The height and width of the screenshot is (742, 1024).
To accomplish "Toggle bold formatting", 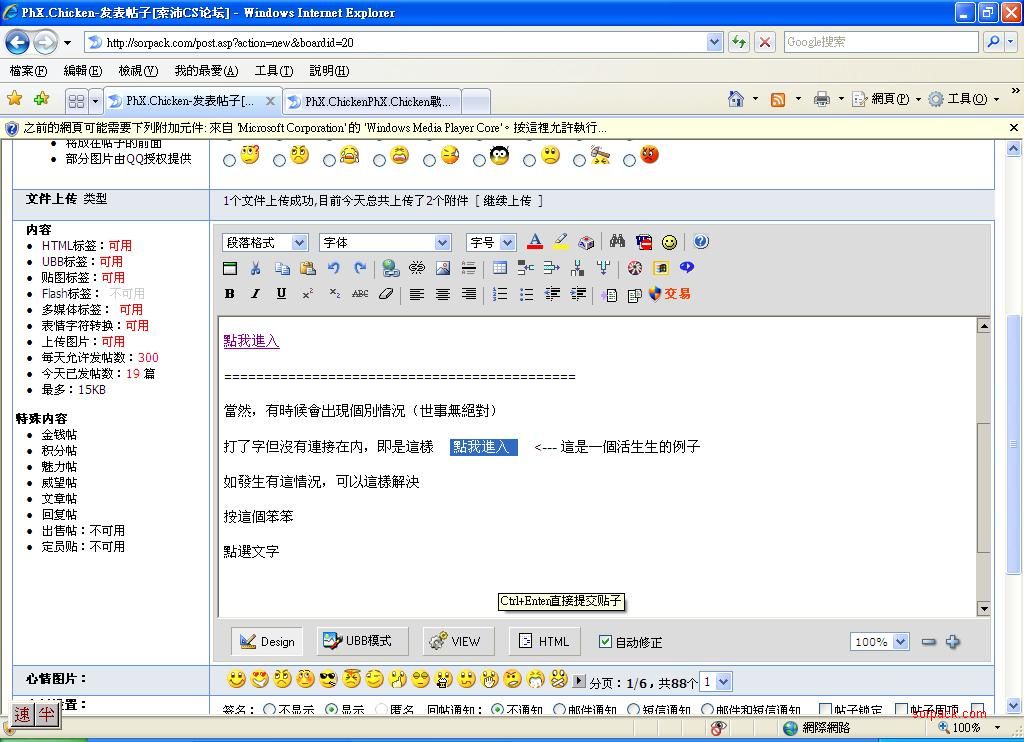I will [x=229, y=294].
